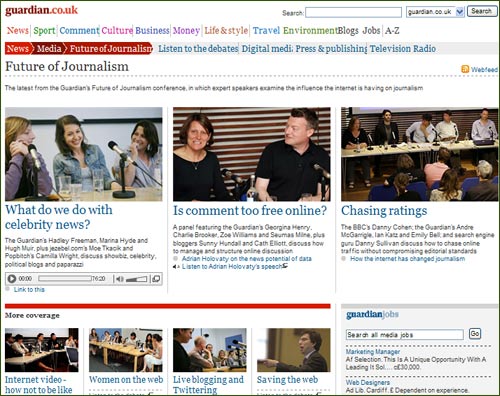Go to Life & style section
The height and width of the screenshot is (396, 500).
pos(226,31)
